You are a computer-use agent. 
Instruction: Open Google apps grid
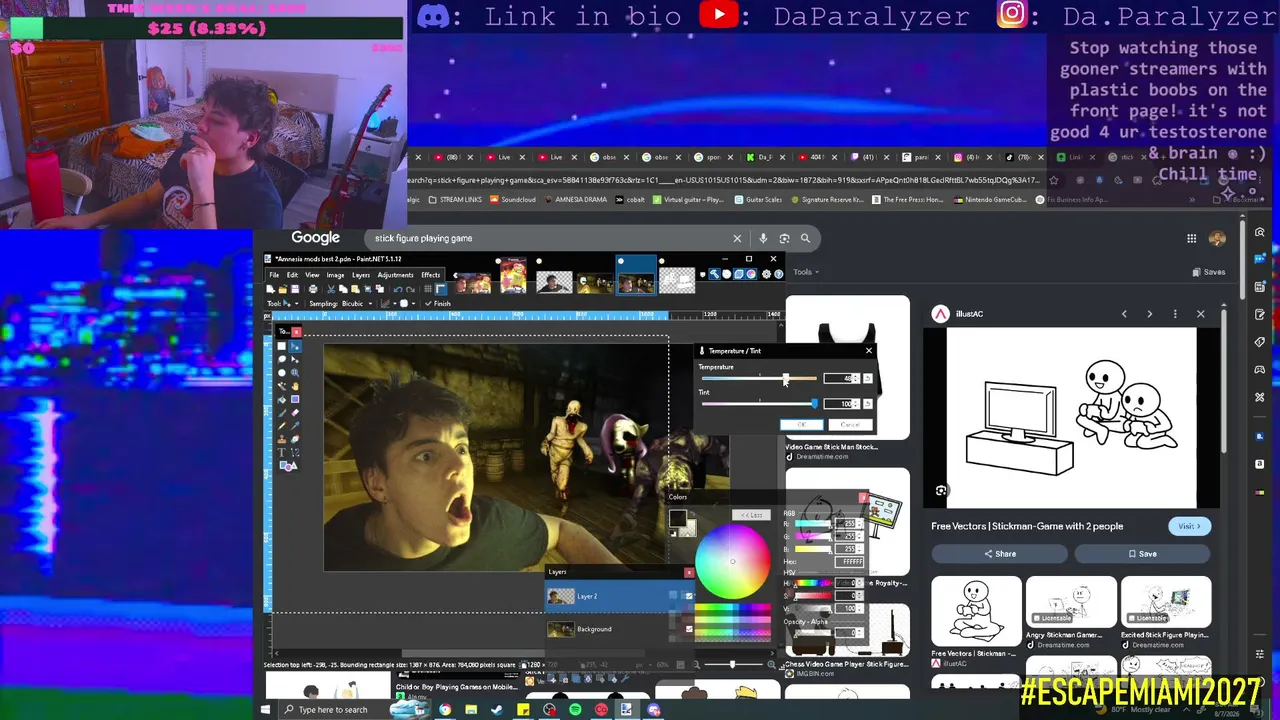[x=1191, y=238]
